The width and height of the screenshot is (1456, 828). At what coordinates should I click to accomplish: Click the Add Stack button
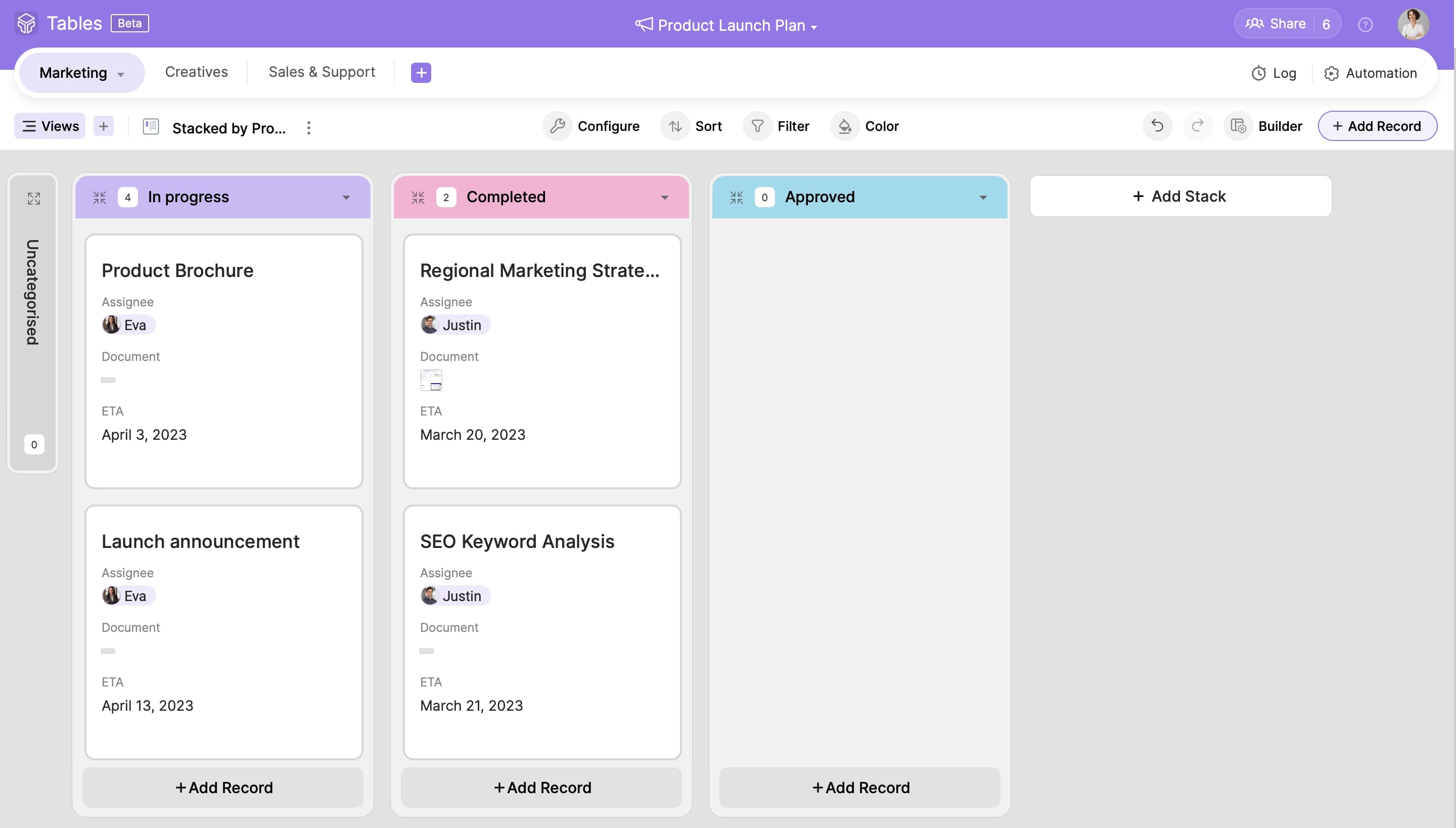1180,196
